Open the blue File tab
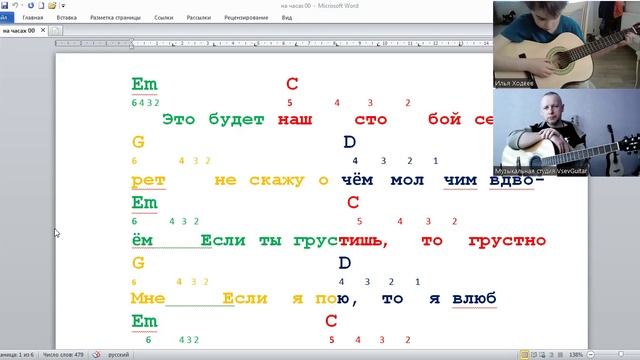 6,18
